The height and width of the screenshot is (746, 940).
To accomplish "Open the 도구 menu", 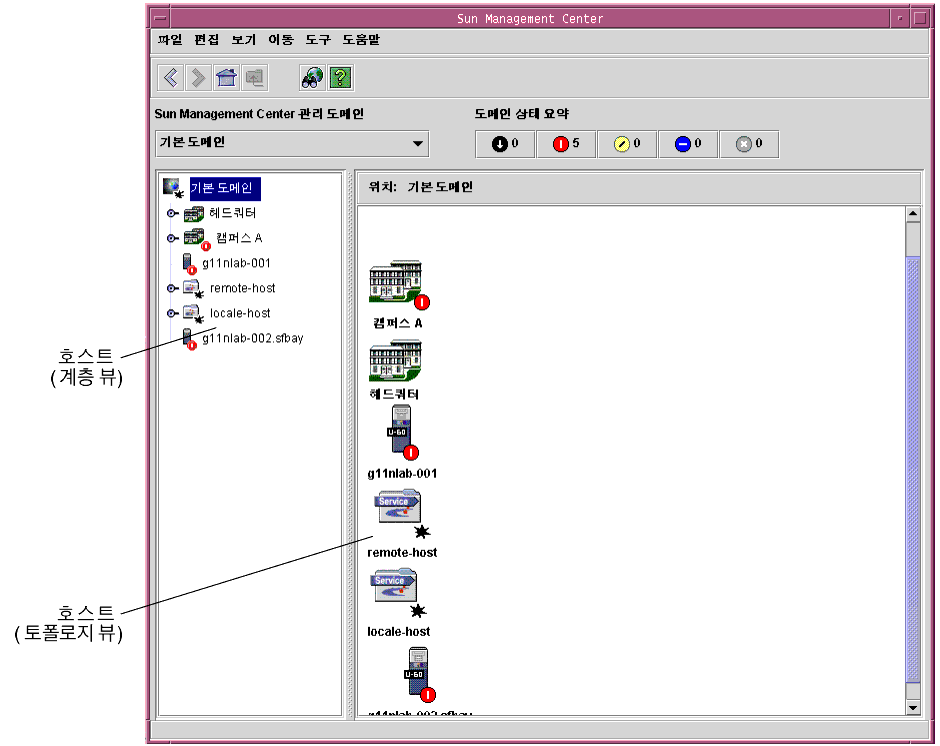I will pos(318,40).
